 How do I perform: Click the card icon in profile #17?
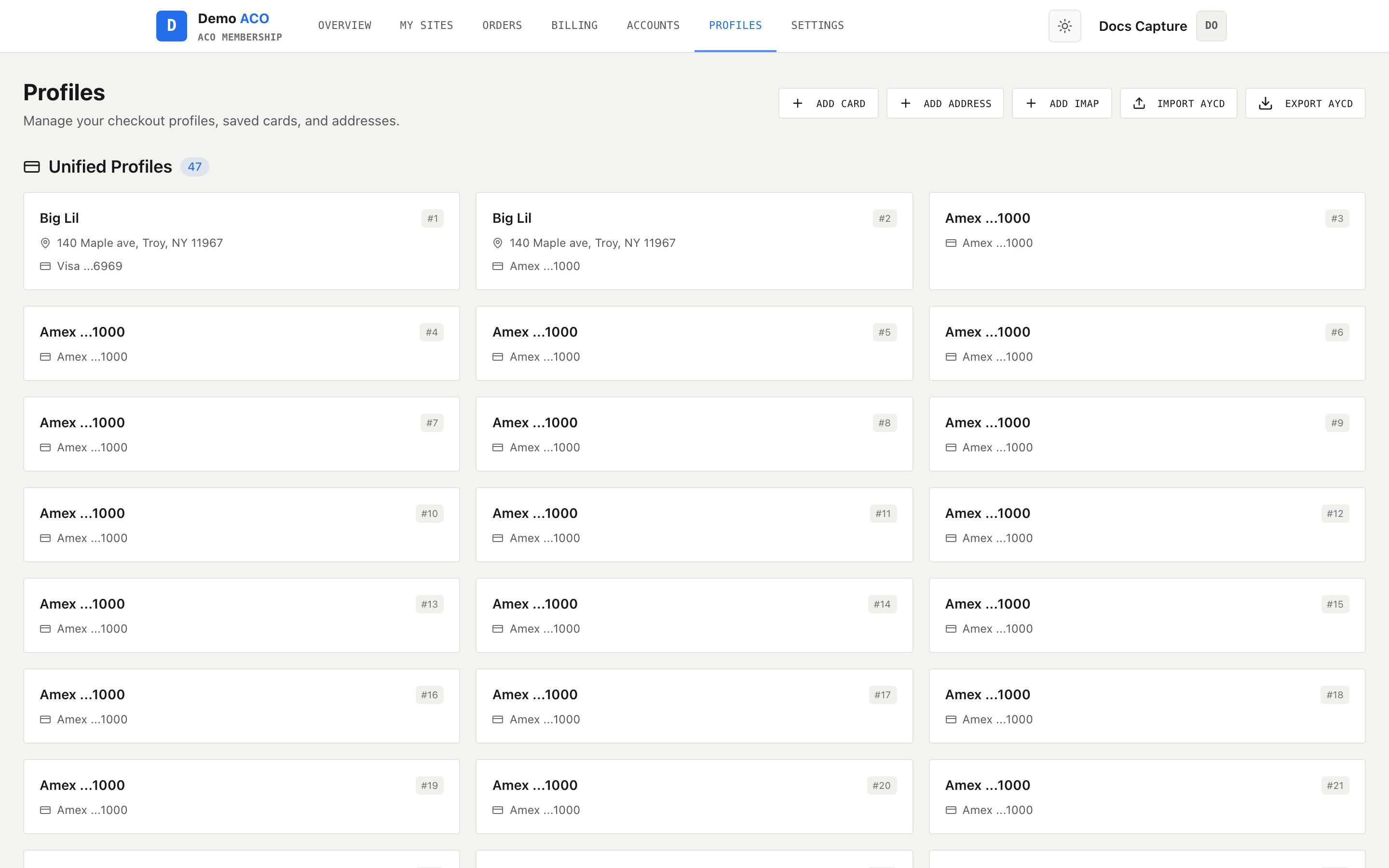pos(498,720)
